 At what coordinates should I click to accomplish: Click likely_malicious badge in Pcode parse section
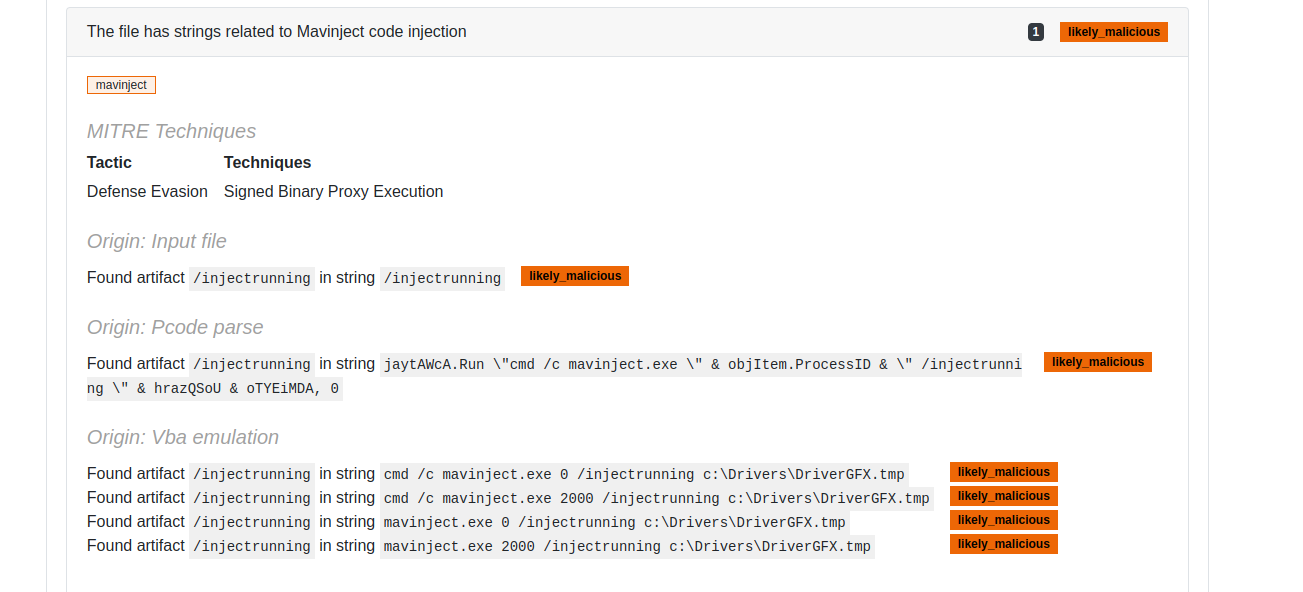[1098, 362]
